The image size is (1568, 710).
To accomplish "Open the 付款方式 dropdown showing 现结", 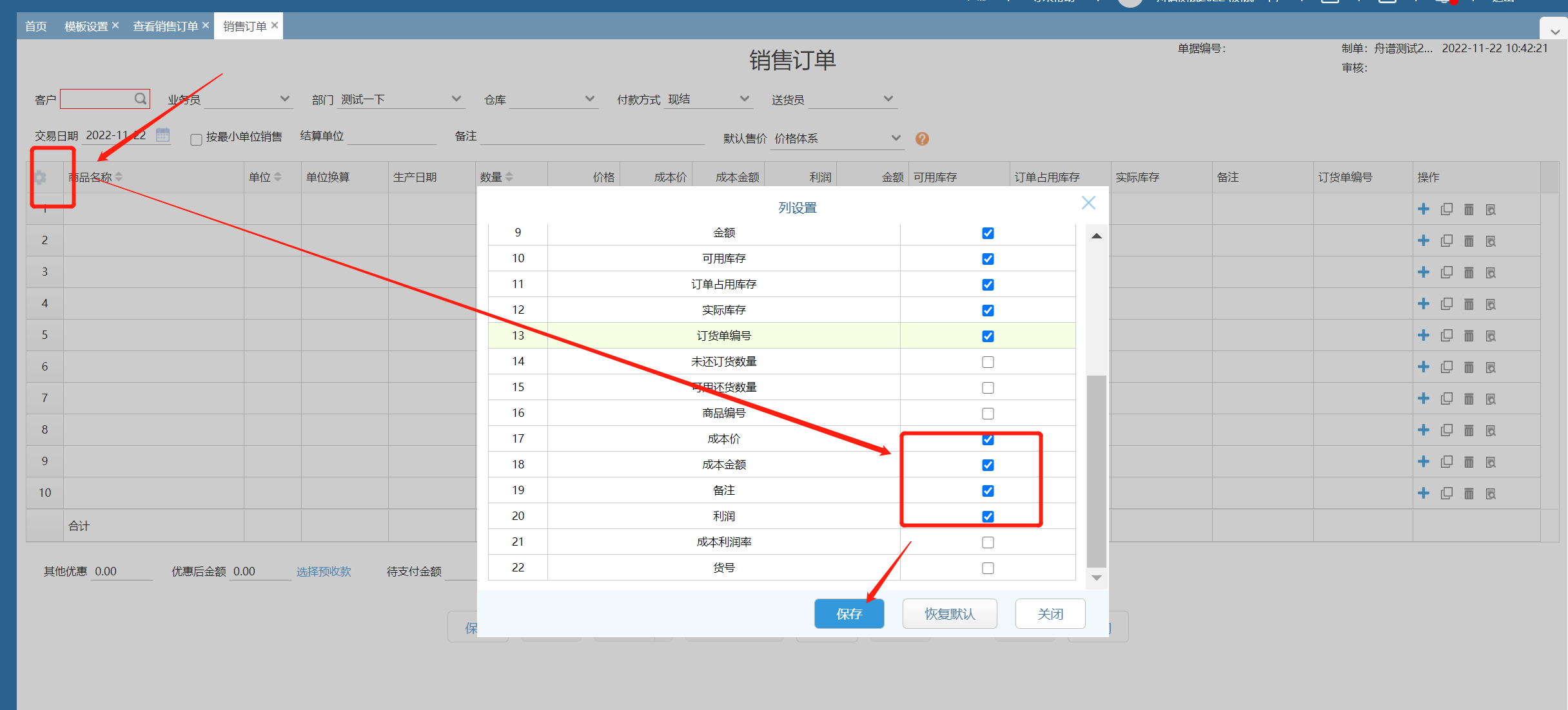I will [745, 99].
